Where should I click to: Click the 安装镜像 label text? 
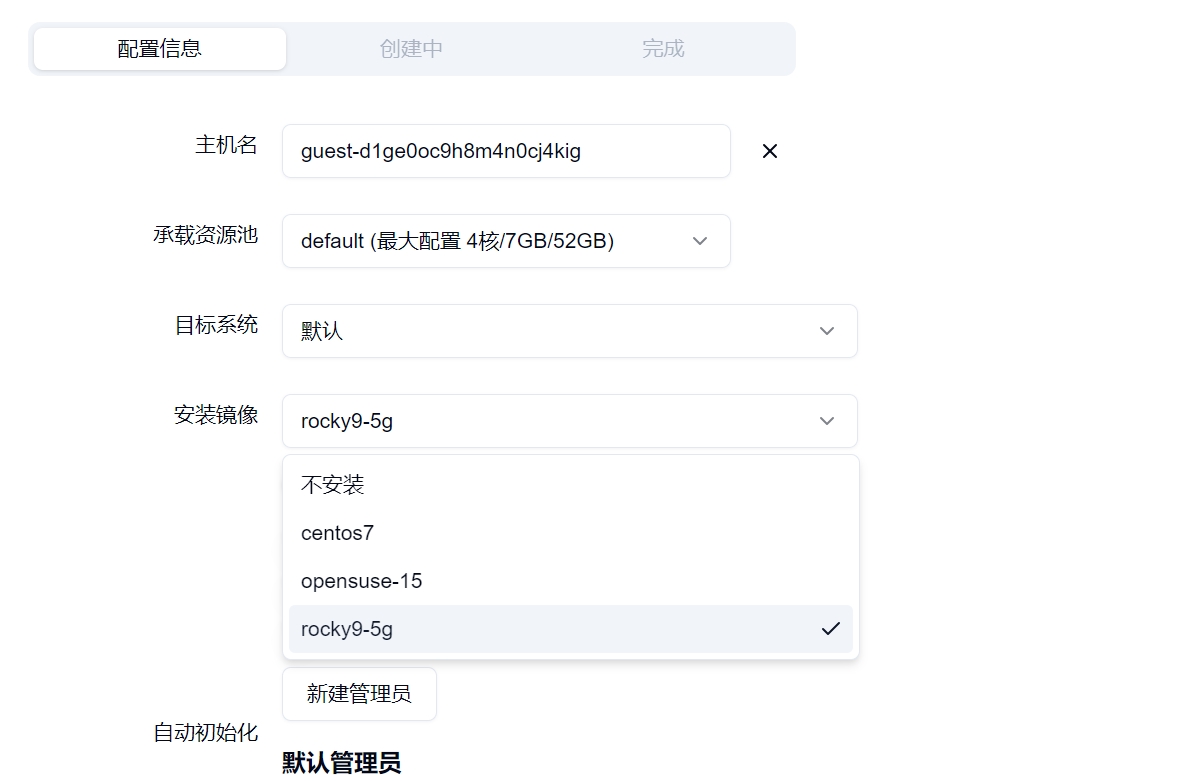point(216,415)
